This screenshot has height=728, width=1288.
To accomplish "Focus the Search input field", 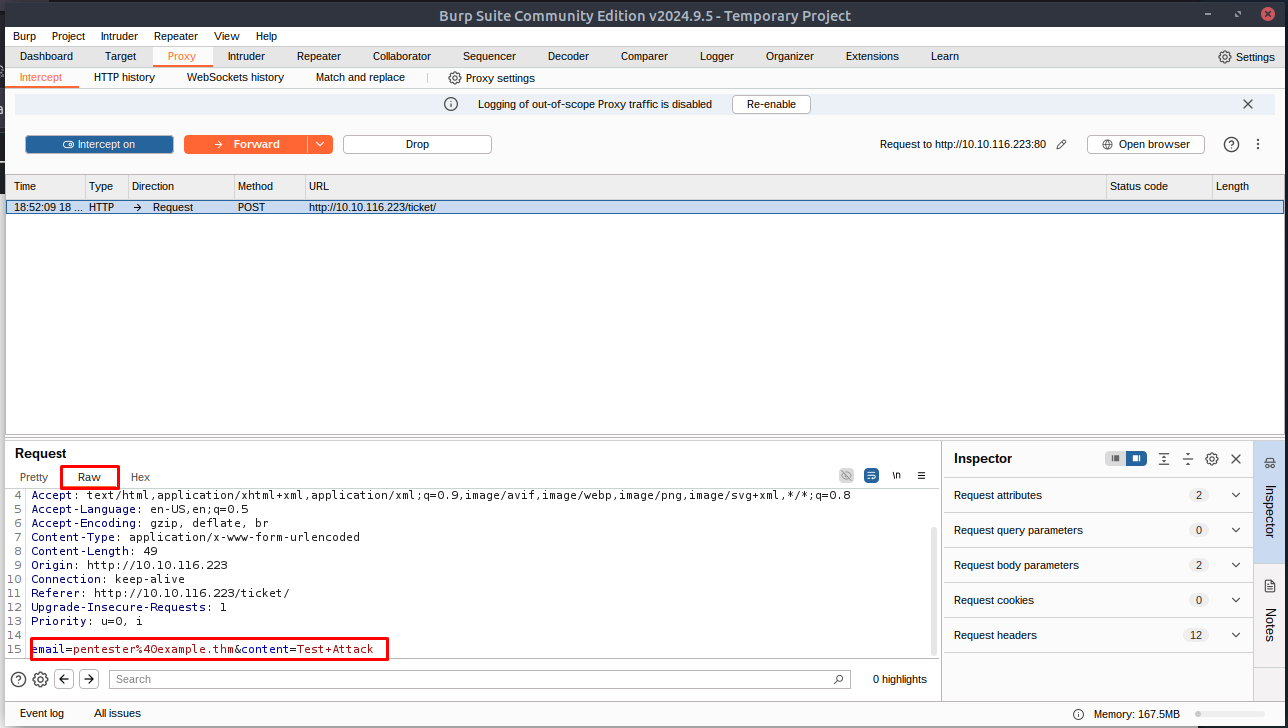I will tap(479, 680).
